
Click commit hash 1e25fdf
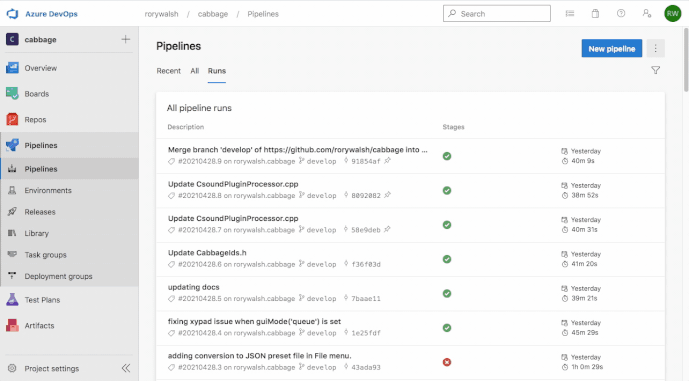pyautogui.click(x=366, y=333)
